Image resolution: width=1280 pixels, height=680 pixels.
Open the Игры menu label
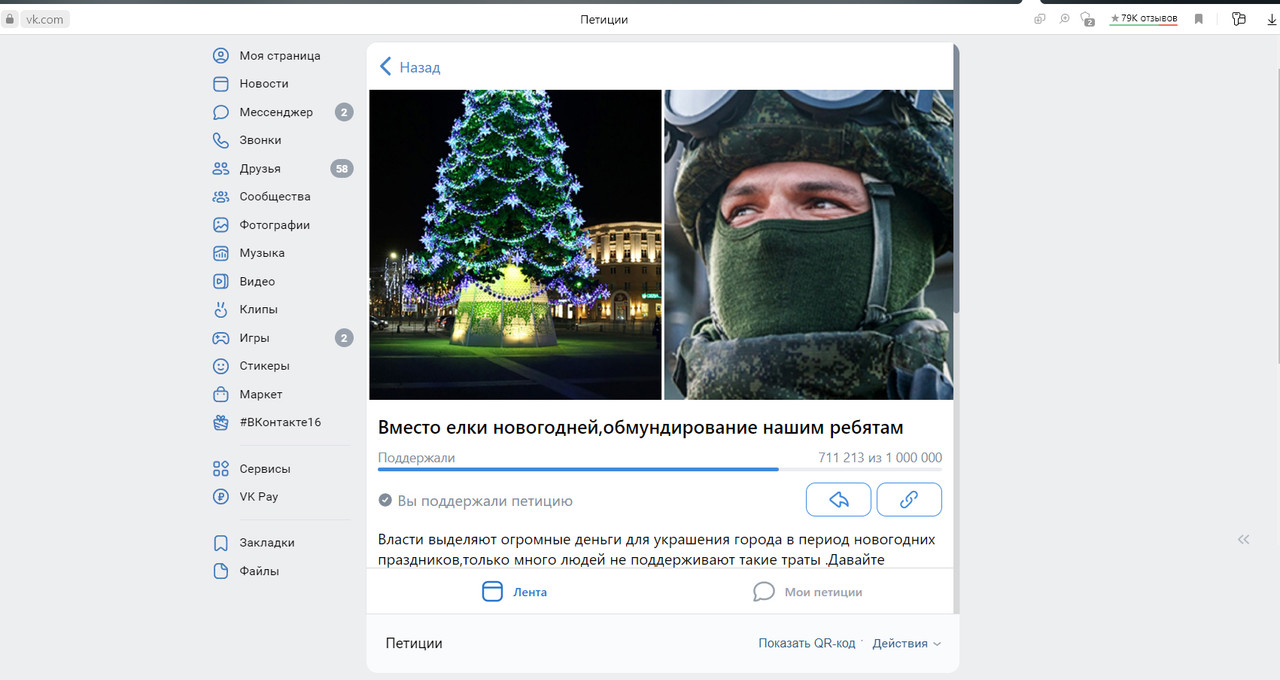coord(254,338)
